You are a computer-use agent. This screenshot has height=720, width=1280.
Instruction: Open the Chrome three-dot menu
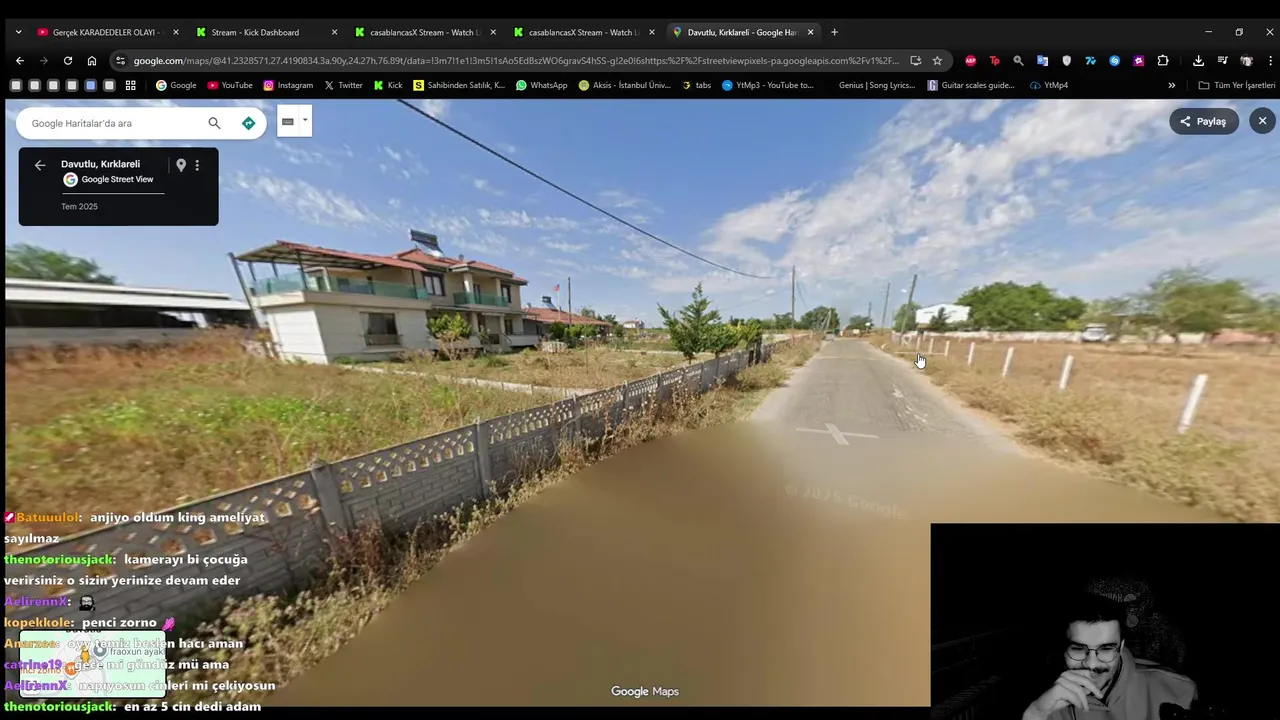click(1270, 60)
